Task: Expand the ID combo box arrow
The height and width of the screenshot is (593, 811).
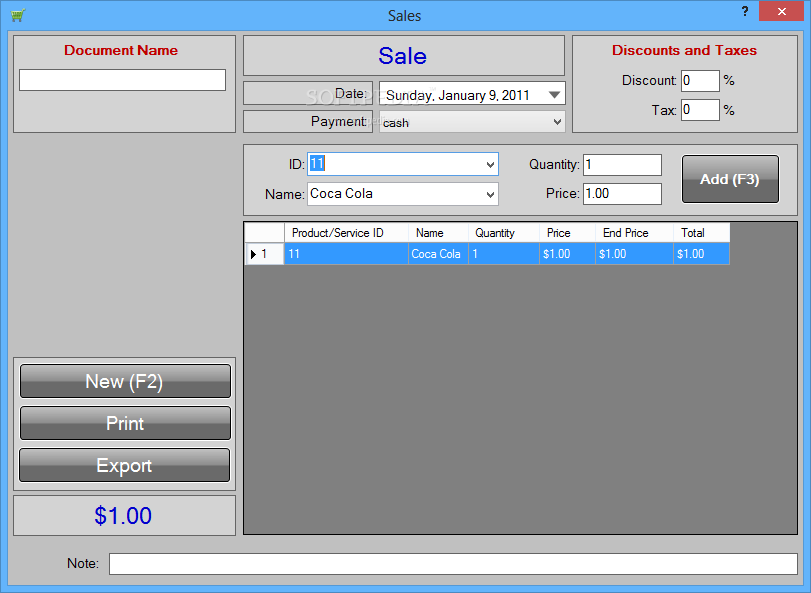Action: (x=490, y=165)
